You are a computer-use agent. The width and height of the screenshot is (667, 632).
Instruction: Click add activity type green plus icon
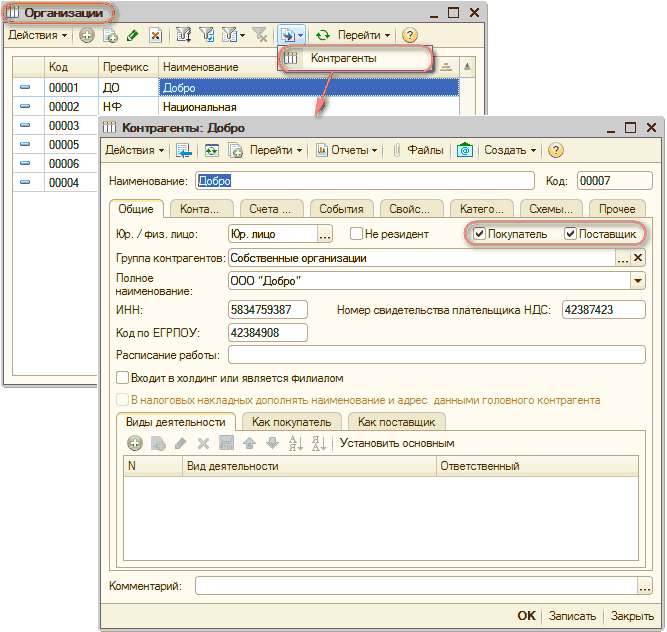point(134,443)
